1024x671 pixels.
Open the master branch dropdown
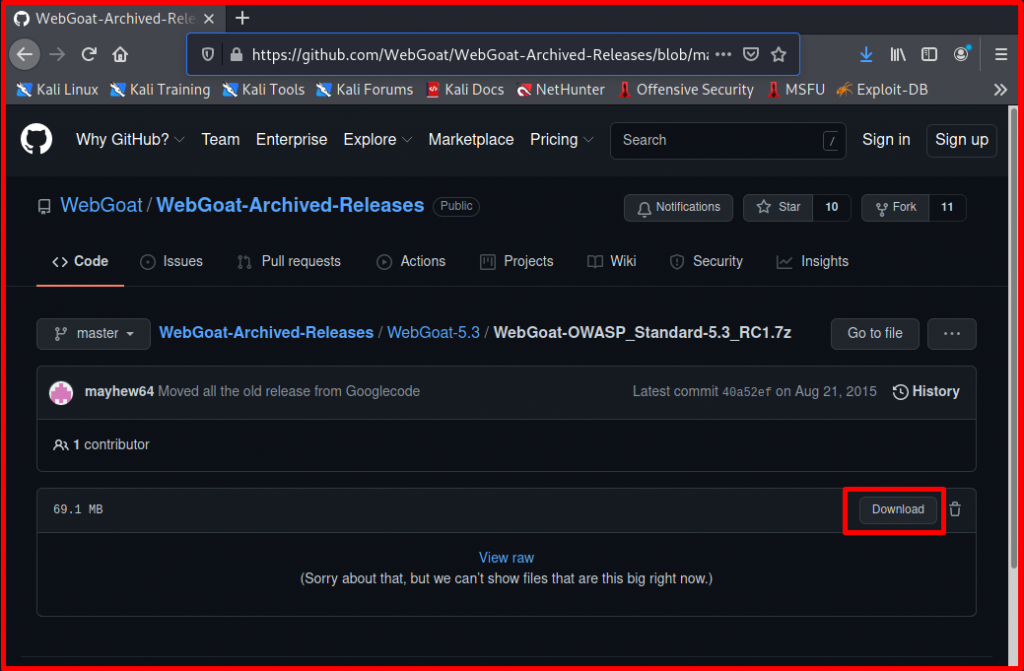pyautogui.click(x=93, y=333)
